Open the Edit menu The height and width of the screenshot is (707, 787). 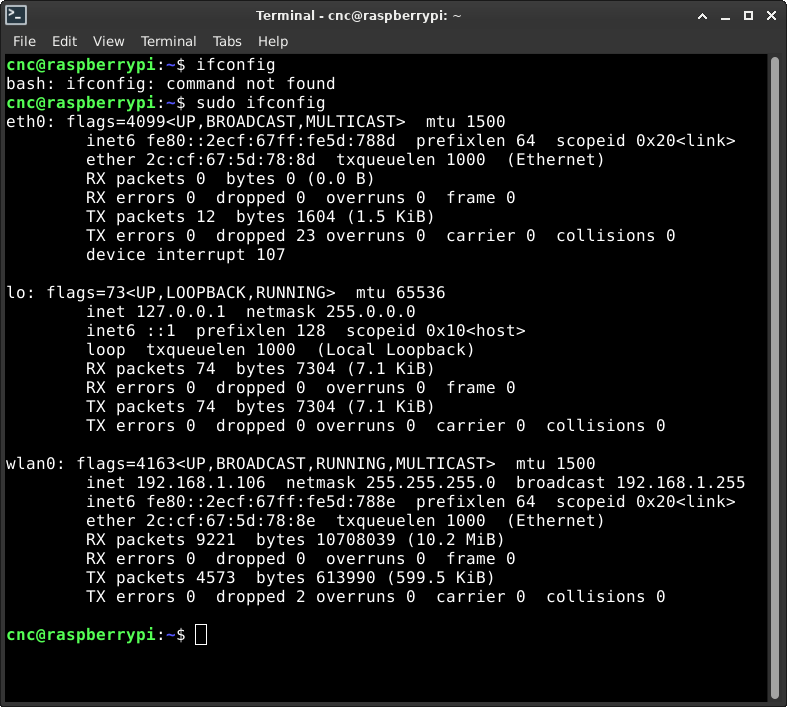[64, 41]
